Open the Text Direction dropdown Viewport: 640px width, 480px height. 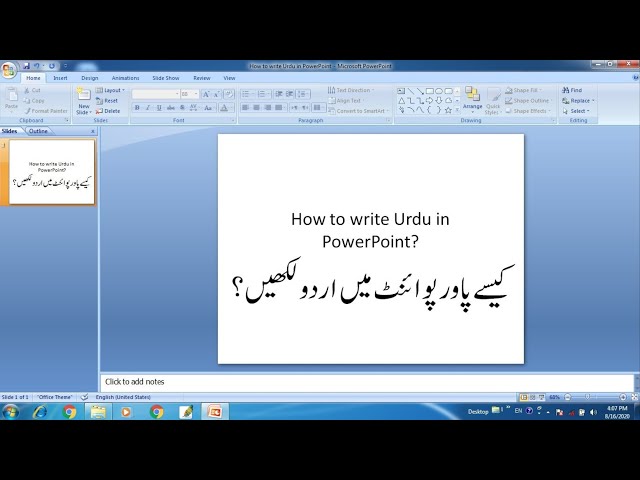(351, 90)
